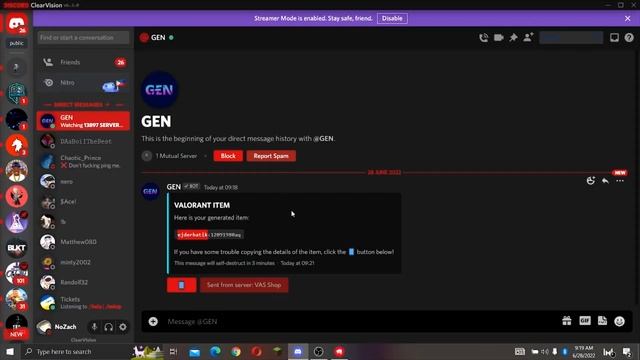Toggle deafen headphones in user panel

(109, 327)
